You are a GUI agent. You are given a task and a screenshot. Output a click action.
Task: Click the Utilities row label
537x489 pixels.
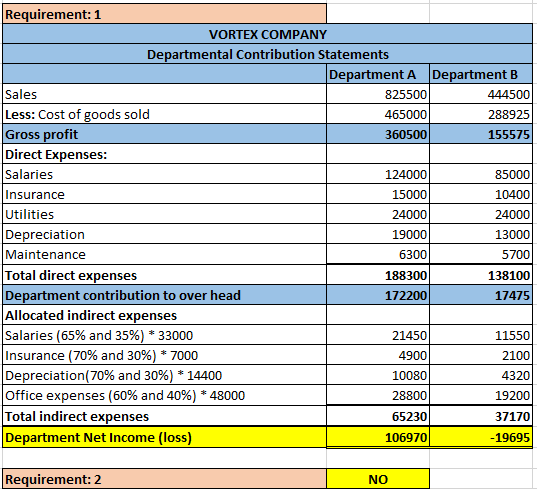(x=164, y=214)
